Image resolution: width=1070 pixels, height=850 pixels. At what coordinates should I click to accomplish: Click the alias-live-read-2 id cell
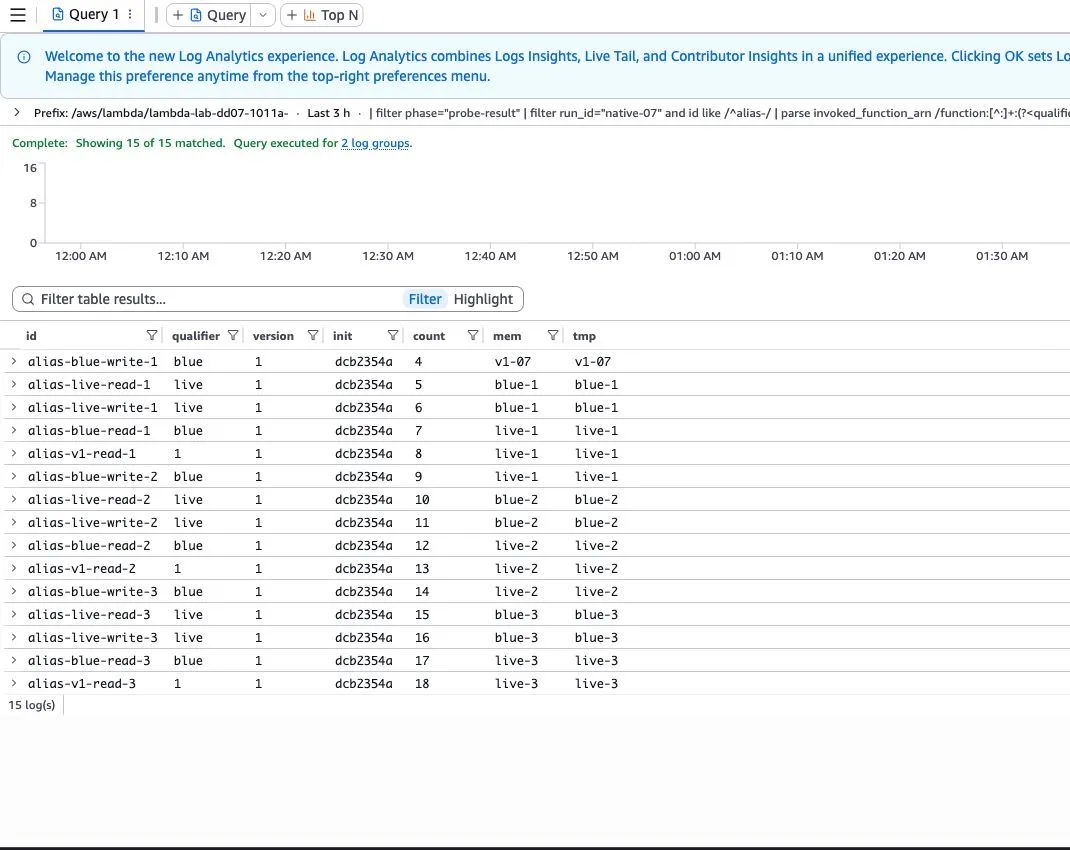(89, 500)
